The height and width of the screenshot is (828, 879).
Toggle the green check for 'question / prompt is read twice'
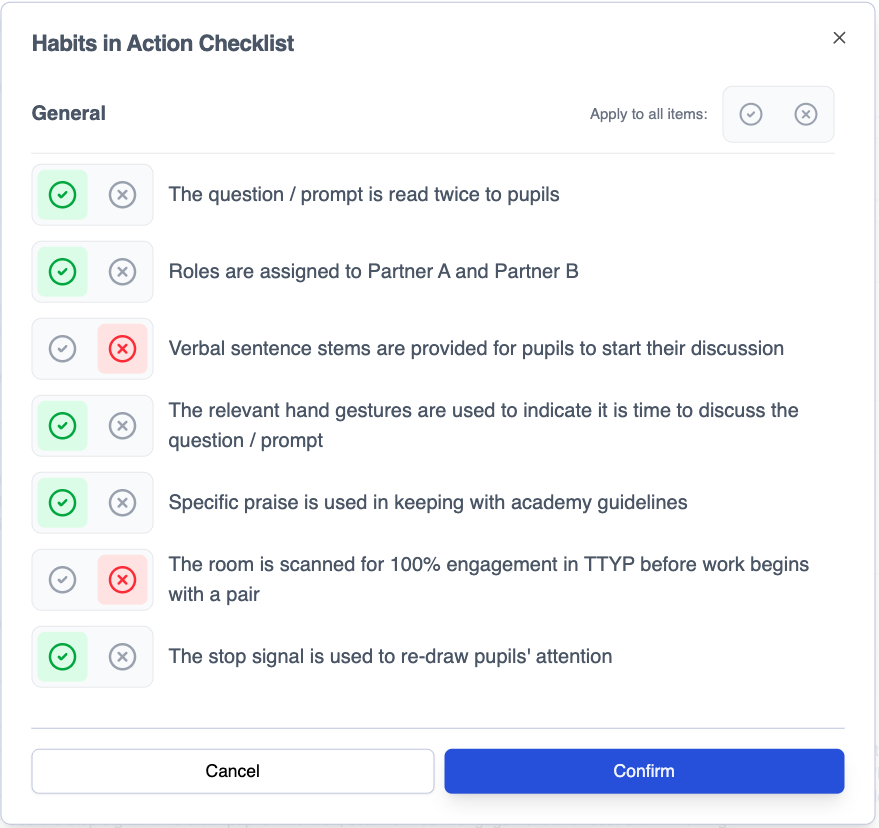coord(63,194)
